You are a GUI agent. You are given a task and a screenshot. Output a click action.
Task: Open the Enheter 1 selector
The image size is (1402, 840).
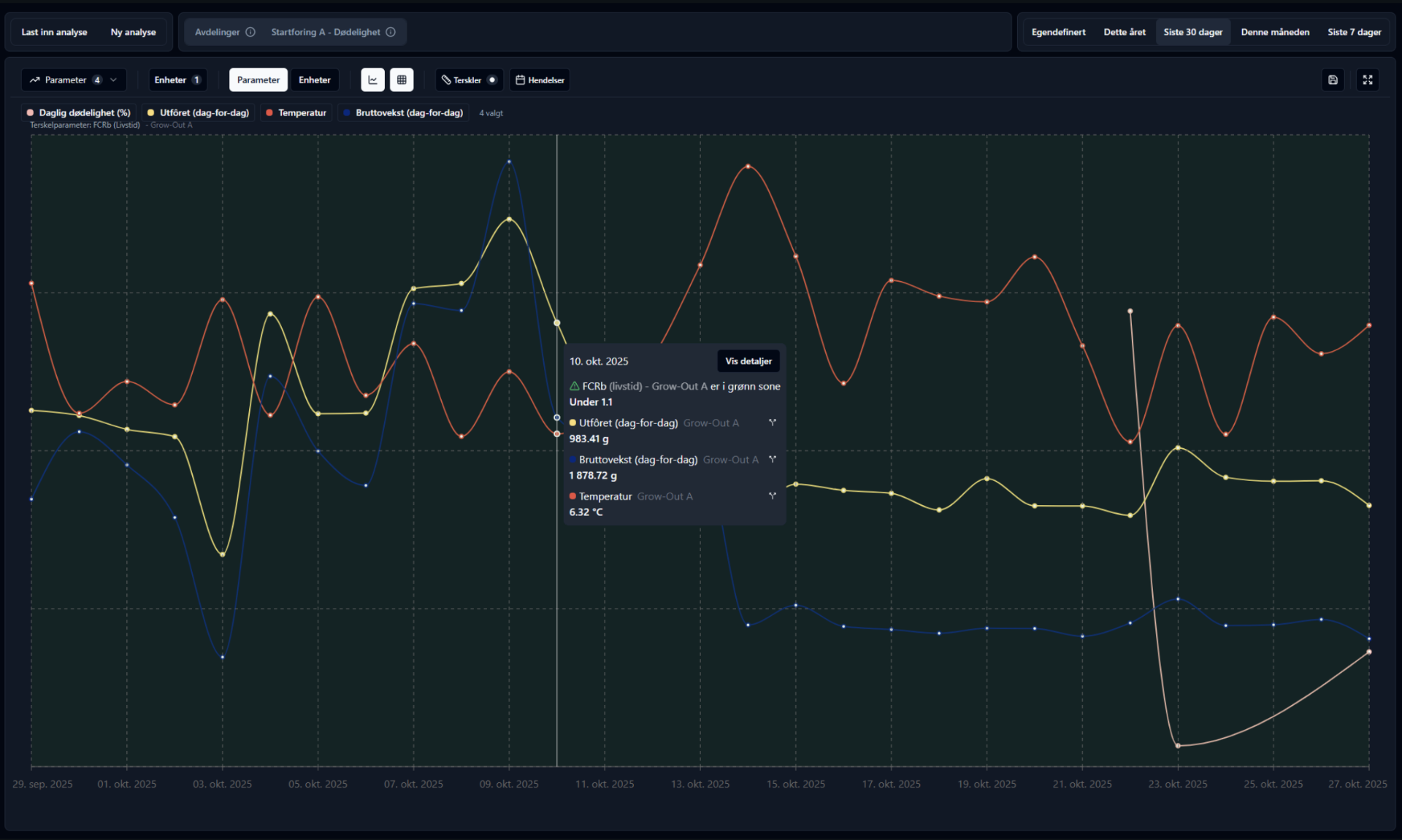(x=177, y=80)
